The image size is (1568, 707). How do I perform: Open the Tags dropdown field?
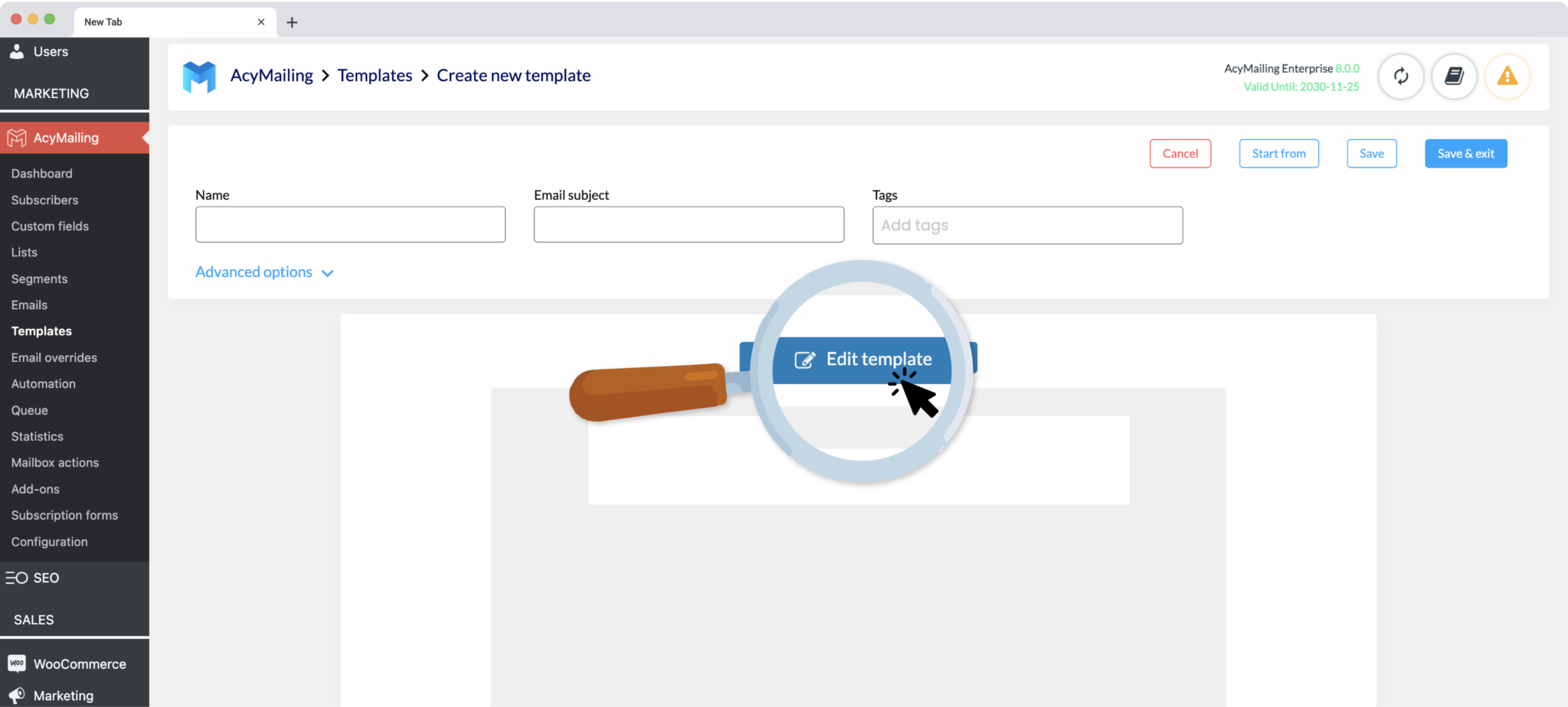[1027, 226]
